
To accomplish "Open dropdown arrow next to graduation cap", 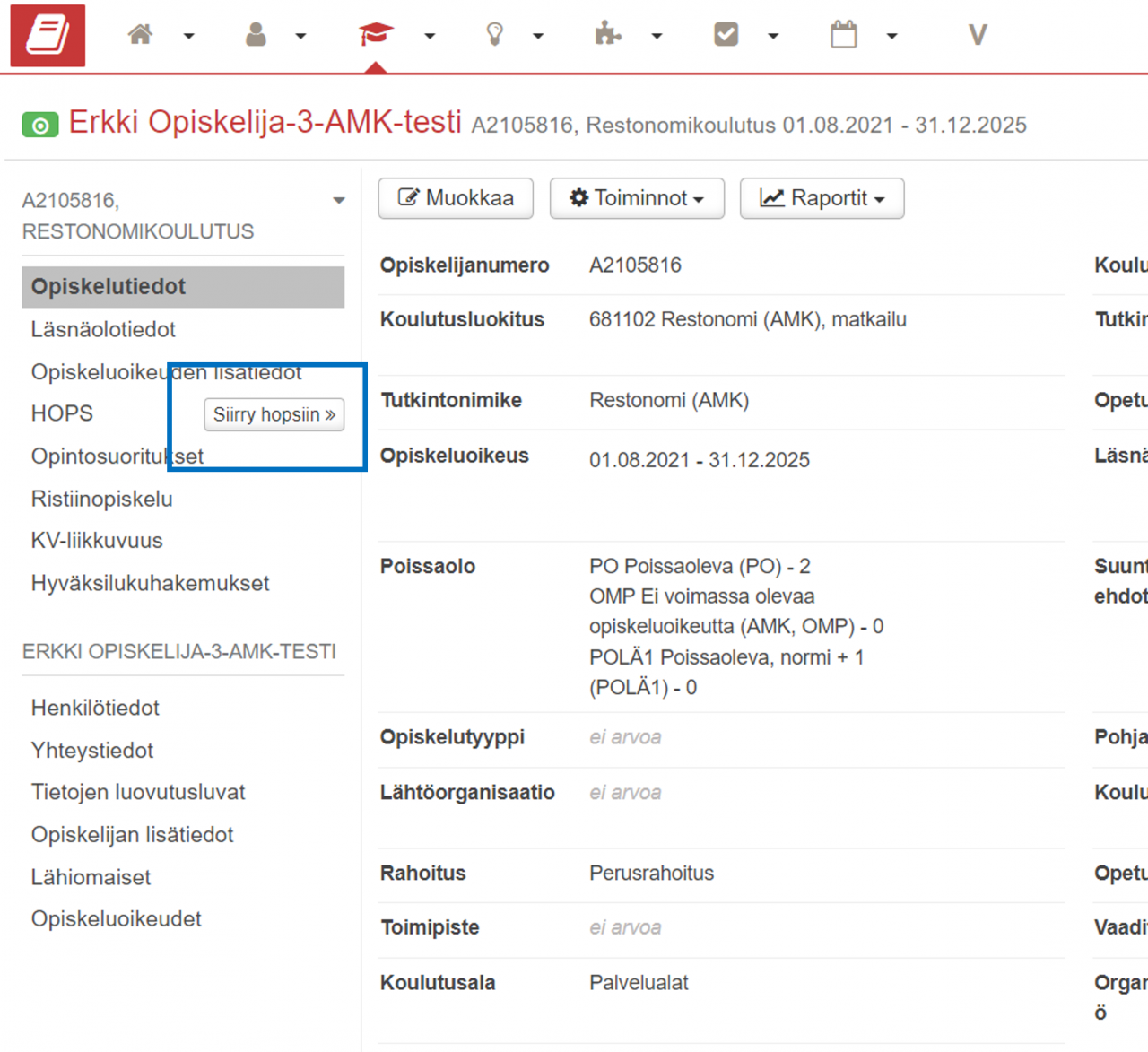I will coord(430,37).
